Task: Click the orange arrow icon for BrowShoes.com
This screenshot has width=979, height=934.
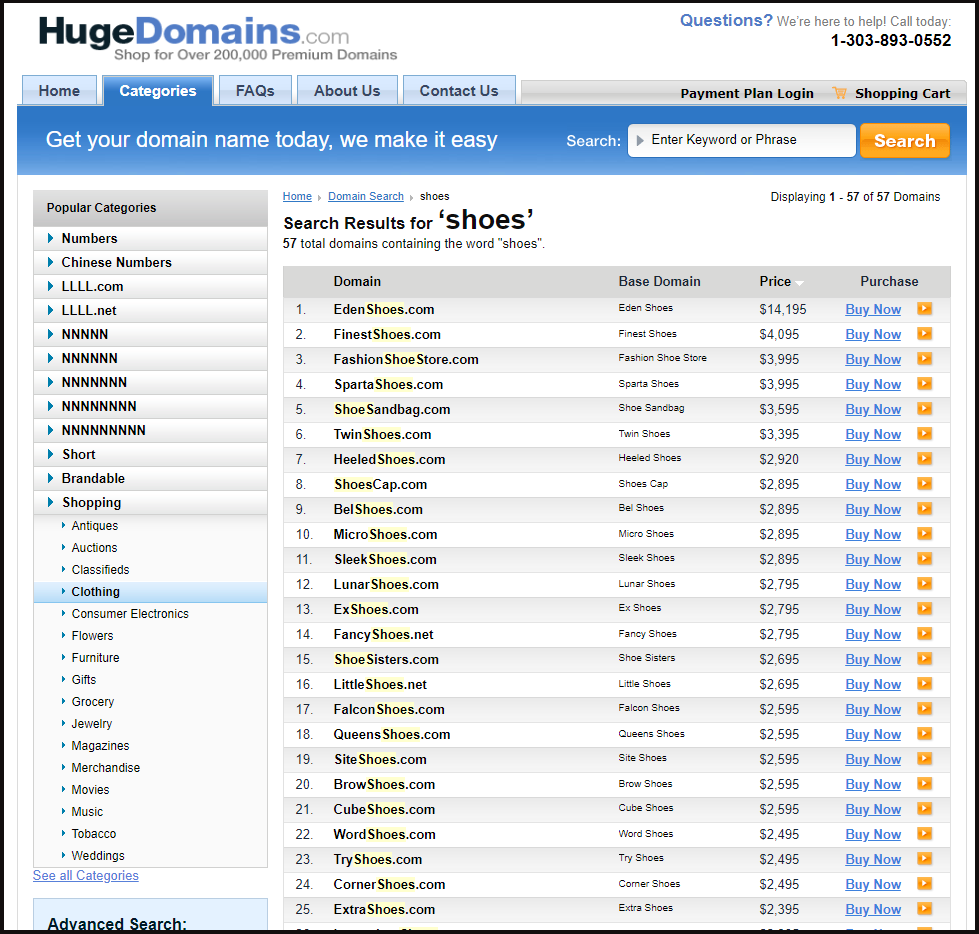Action: [925, 783]
